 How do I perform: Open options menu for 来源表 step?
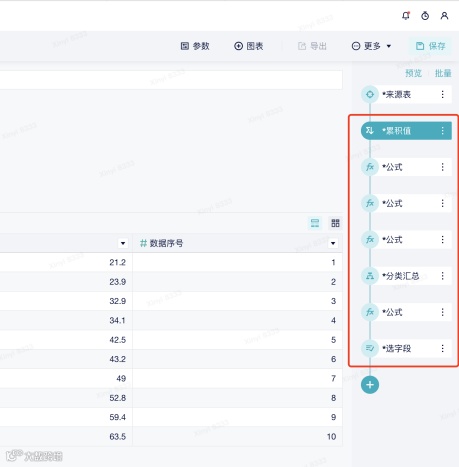coord(442,94)
